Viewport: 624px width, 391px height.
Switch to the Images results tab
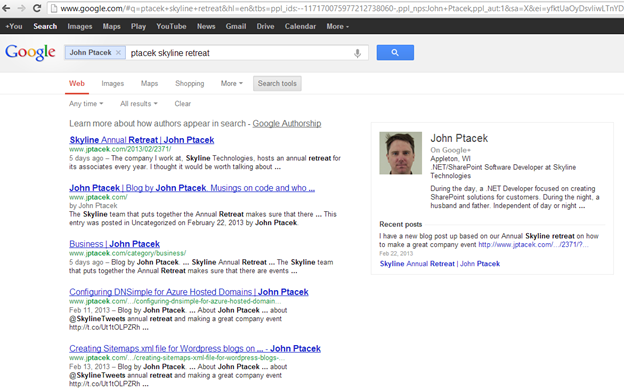pos(113,84)
